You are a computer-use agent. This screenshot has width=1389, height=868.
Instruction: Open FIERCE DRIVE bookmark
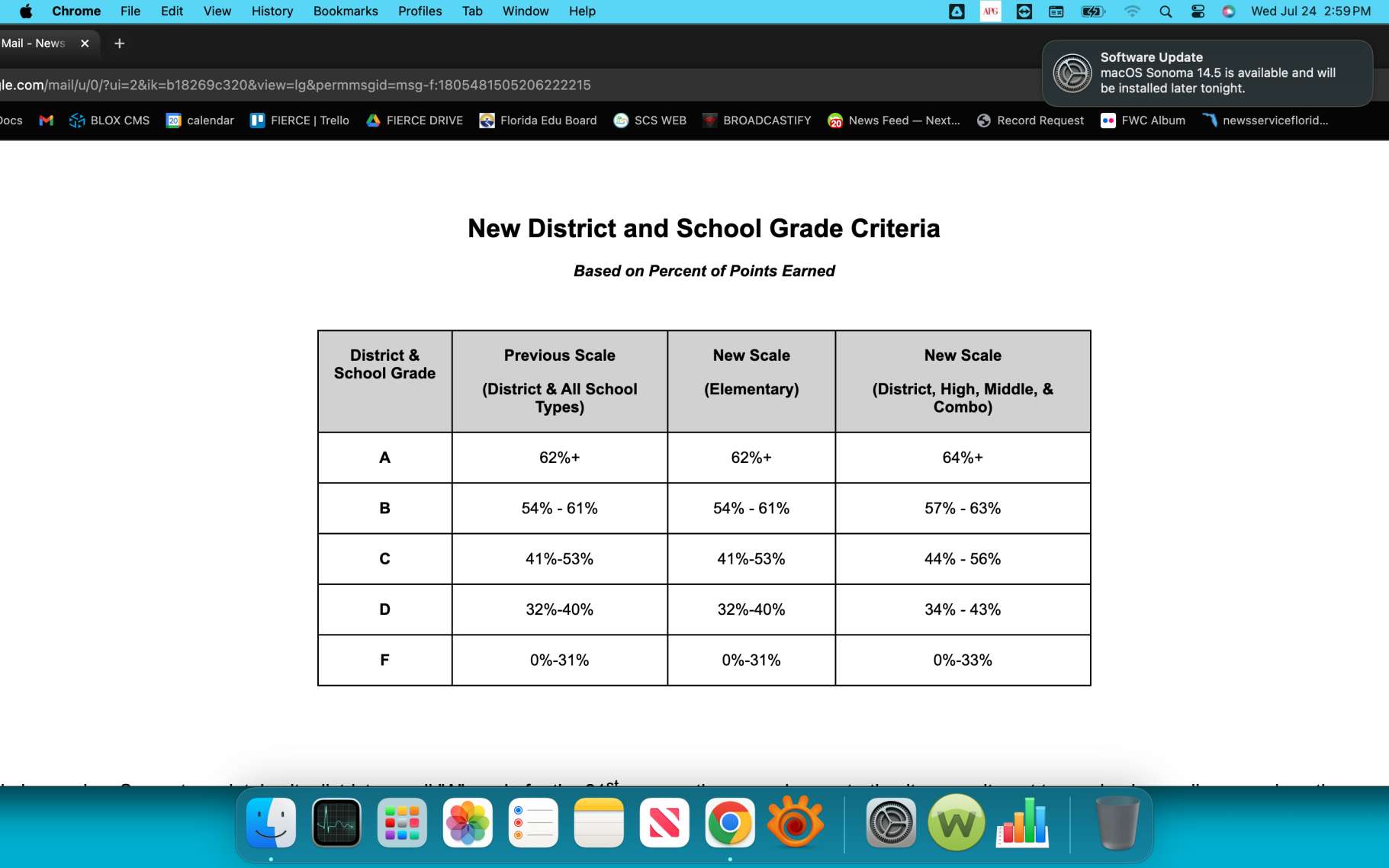415,121
